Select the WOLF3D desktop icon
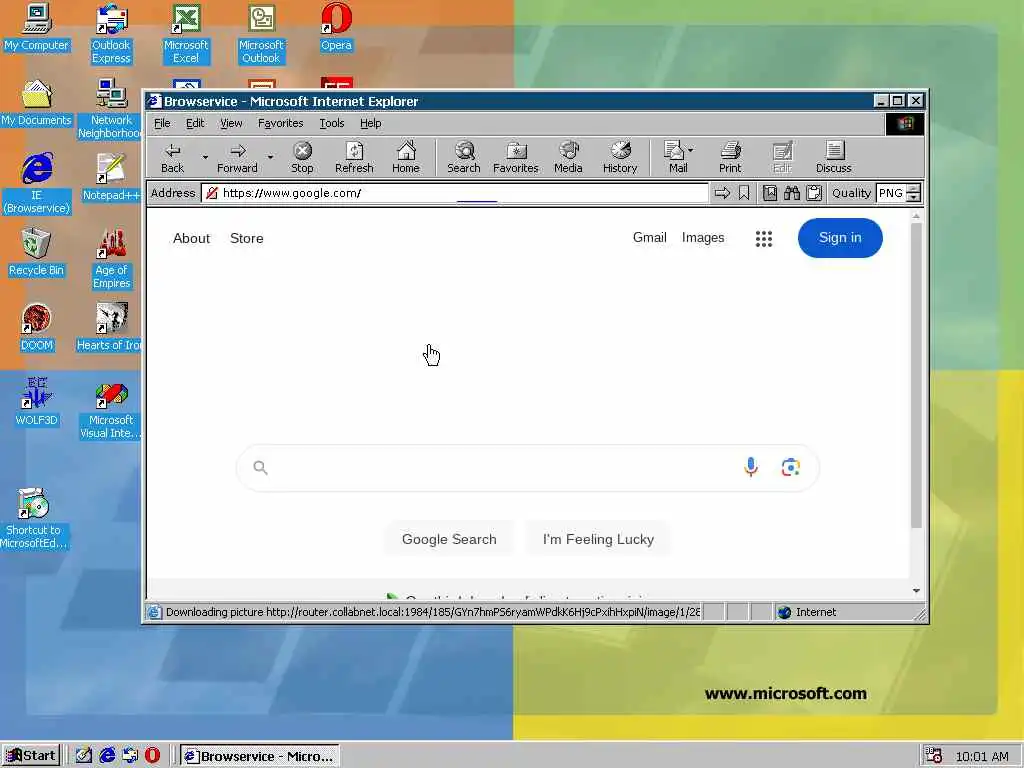Screen dimensions: 1024x768 click(37, 402)
